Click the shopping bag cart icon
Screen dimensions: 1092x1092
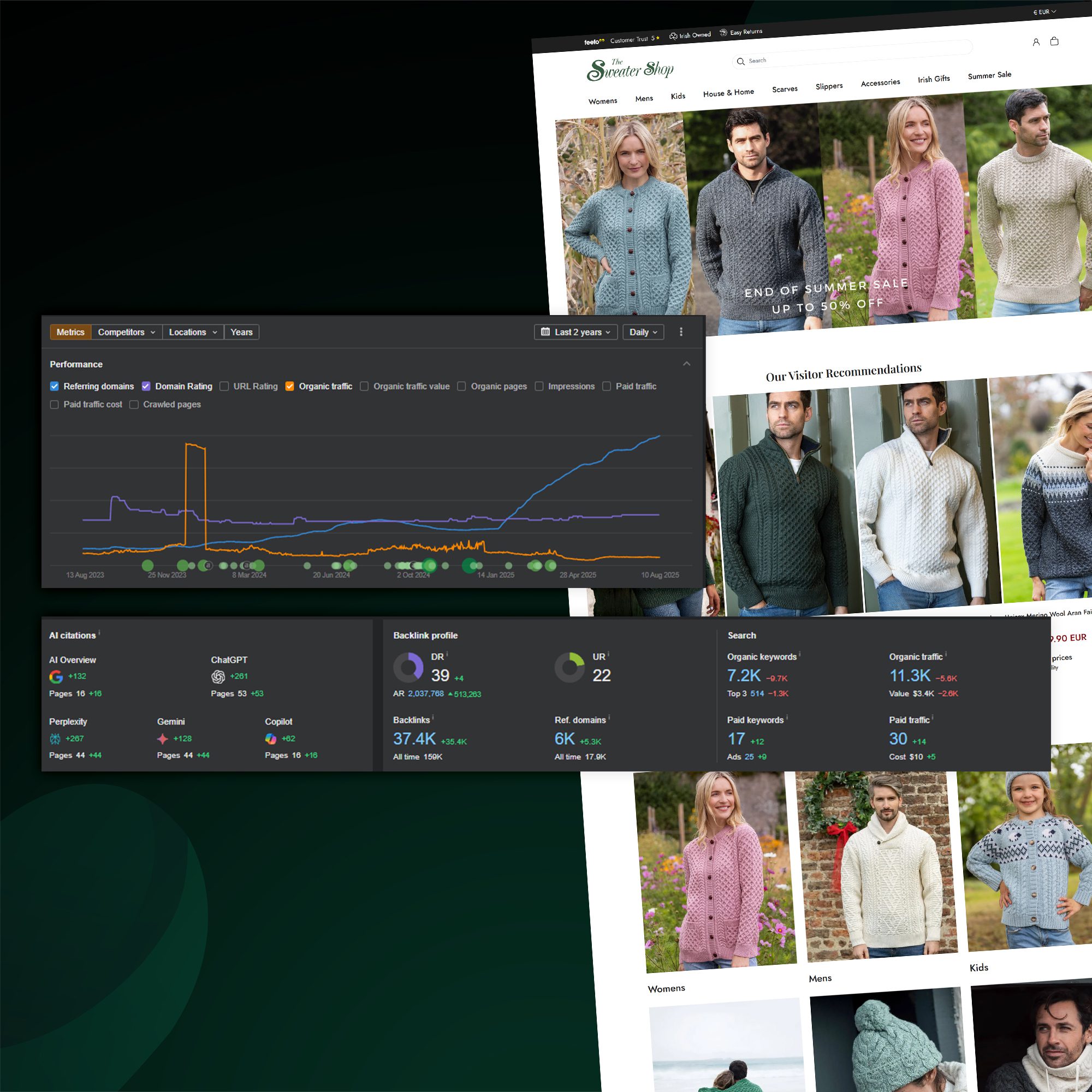[x=1054, y=41]
